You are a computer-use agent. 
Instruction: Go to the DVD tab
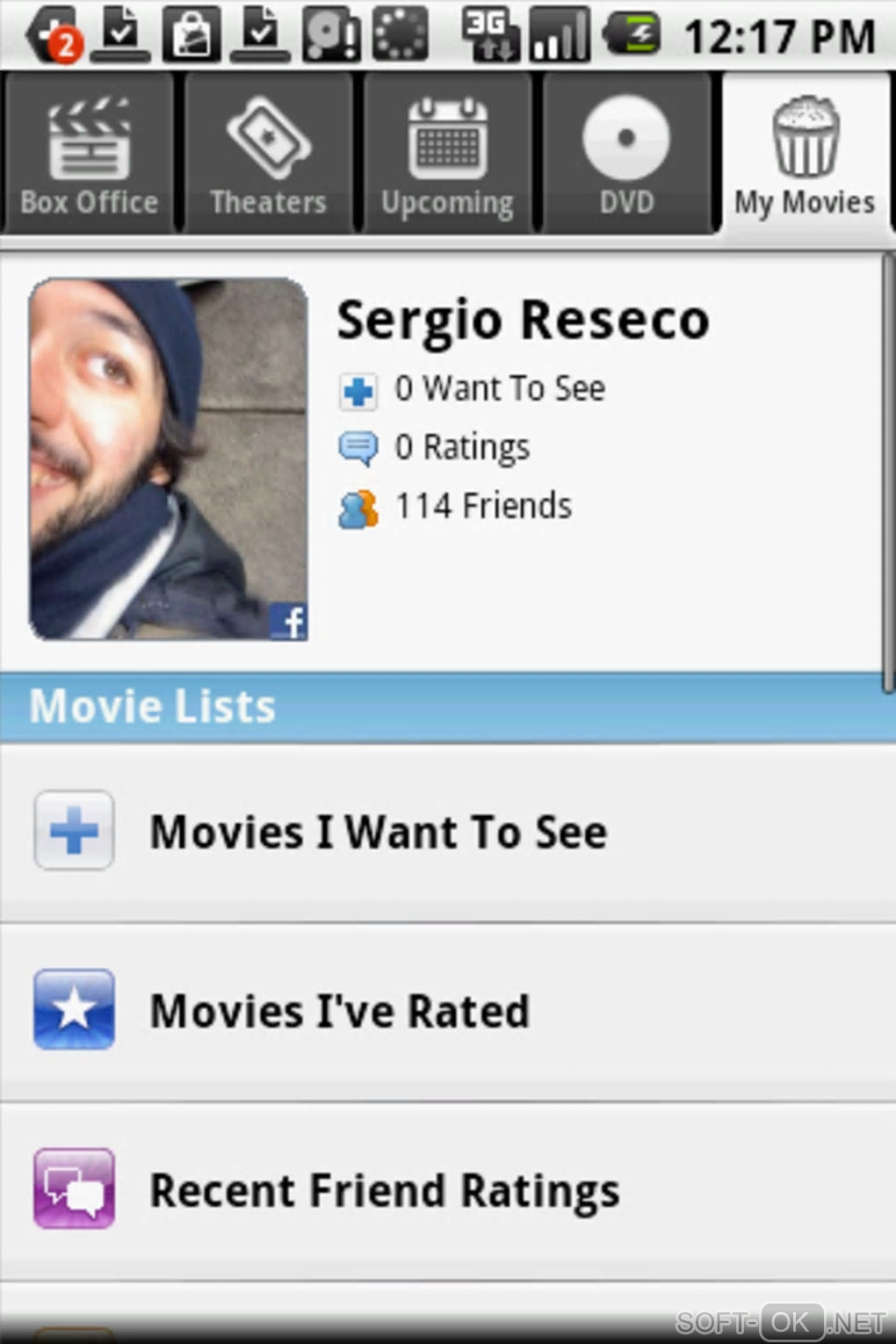(x=626, y=154)
